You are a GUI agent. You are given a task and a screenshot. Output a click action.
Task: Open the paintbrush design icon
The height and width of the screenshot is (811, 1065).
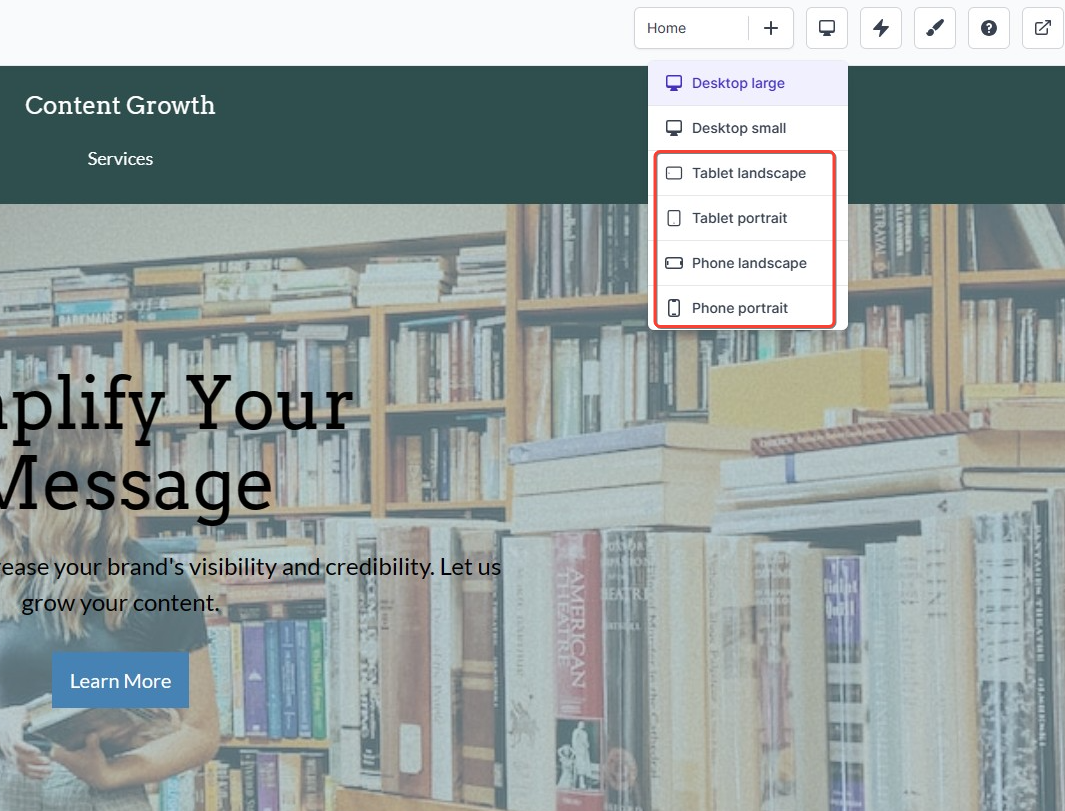935,28
